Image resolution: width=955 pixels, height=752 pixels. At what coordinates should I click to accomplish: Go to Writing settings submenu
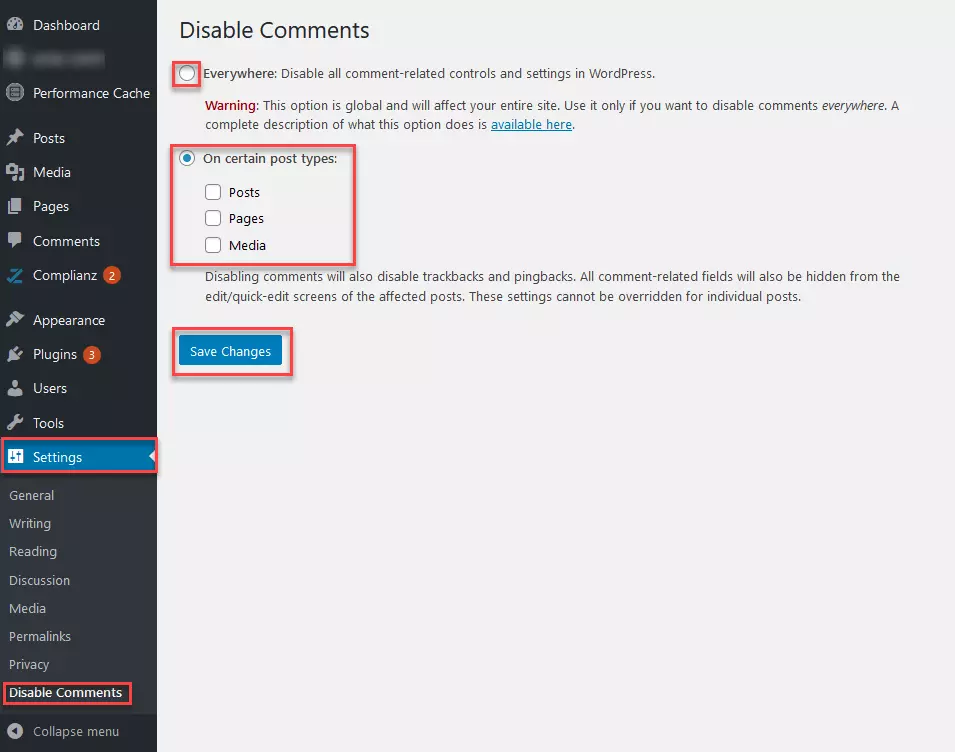tap(30, 523)
